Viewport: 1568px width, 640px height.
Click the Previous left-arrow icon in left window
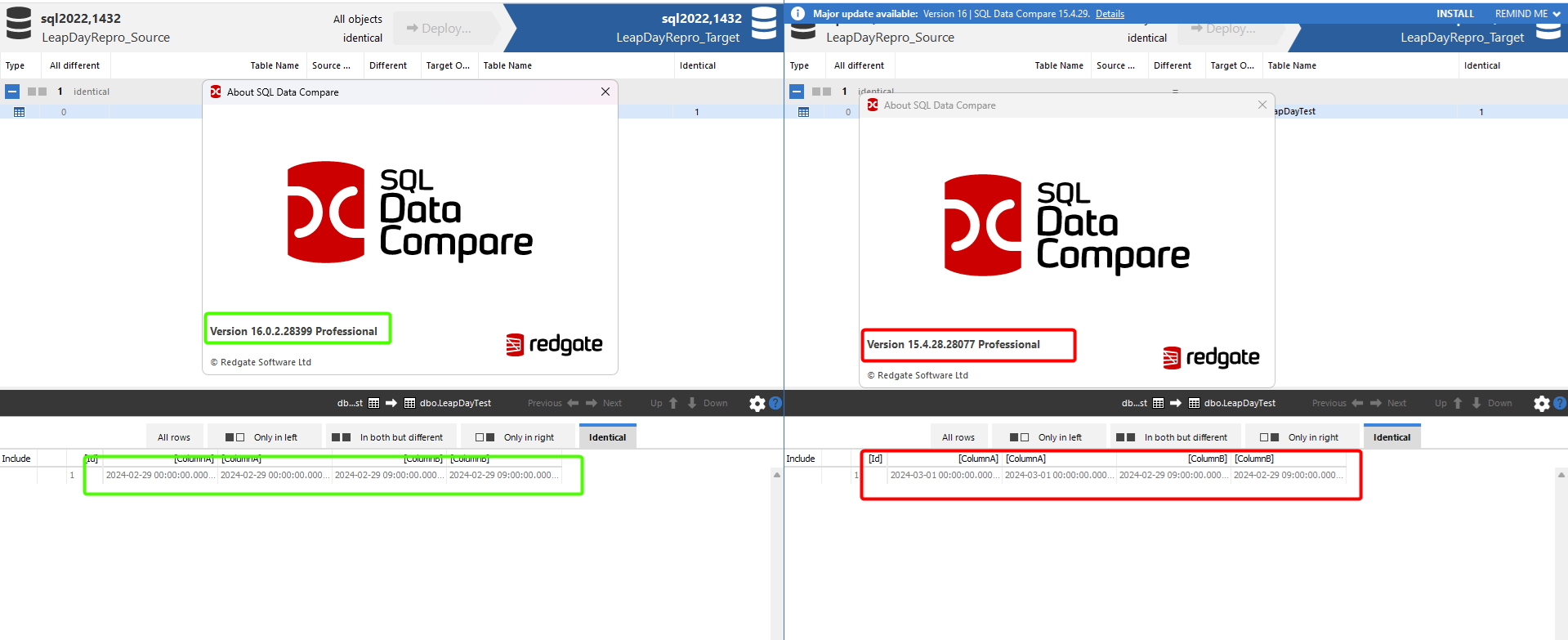point(573,403)
